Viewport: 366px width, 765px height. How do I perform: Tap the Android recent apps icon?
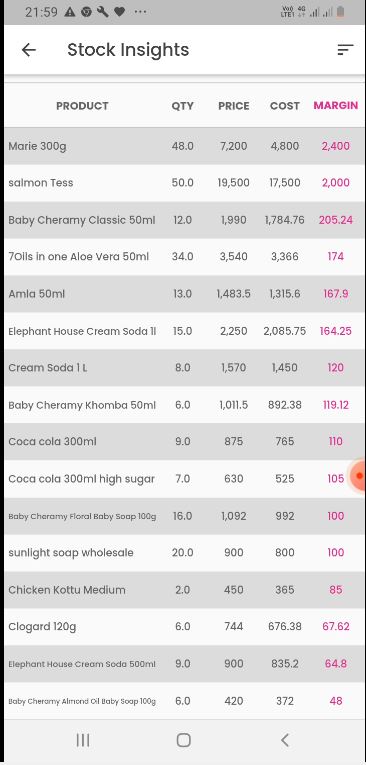(83, 740)
